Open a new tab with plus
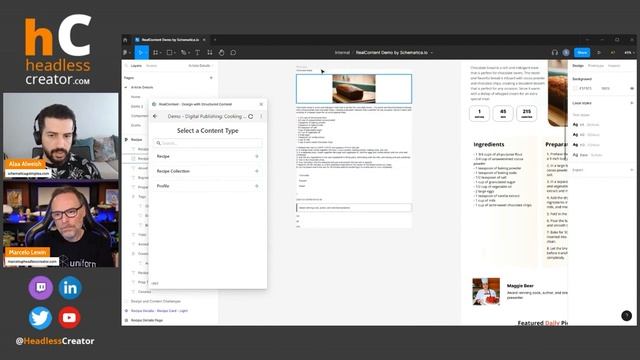The image size is (640, 360). coord(215,40)
